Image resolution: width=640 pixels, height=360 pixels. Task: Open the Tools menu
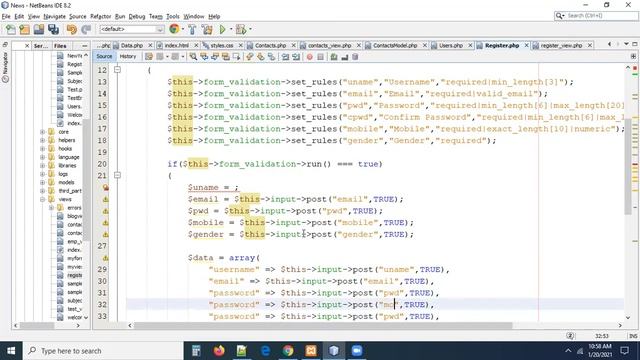pos(173,16)
